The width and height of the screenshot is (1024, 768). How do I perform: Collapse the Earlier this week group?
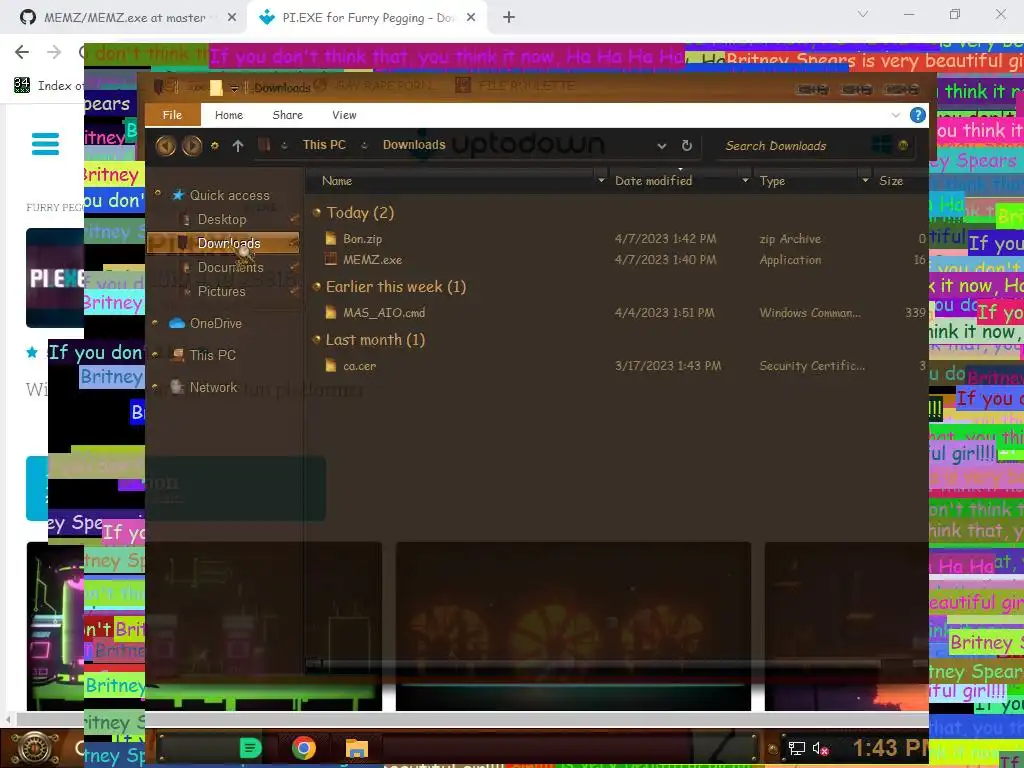click(x=317, y=286)
